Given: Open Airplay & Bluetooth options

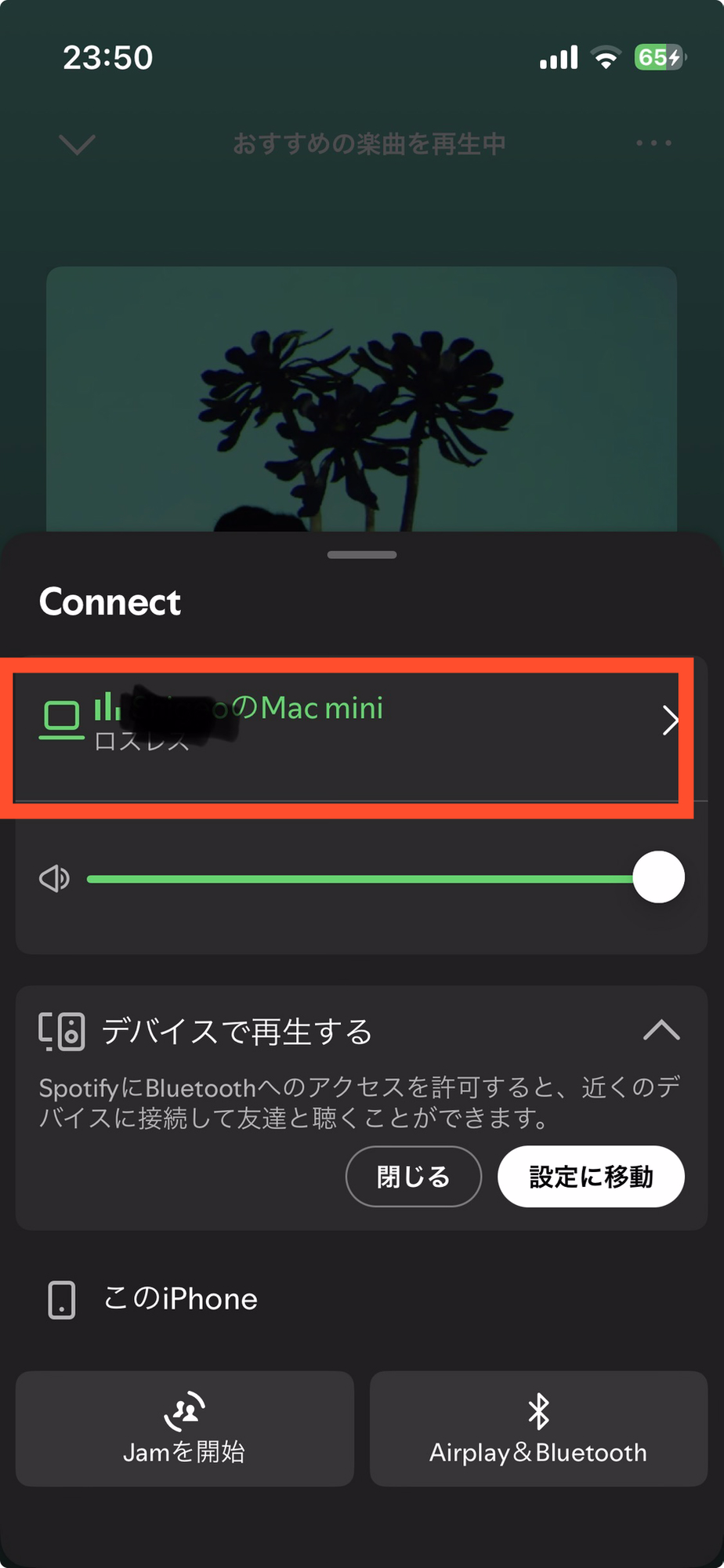Looking at the screenshot, I should point(538,1428).
